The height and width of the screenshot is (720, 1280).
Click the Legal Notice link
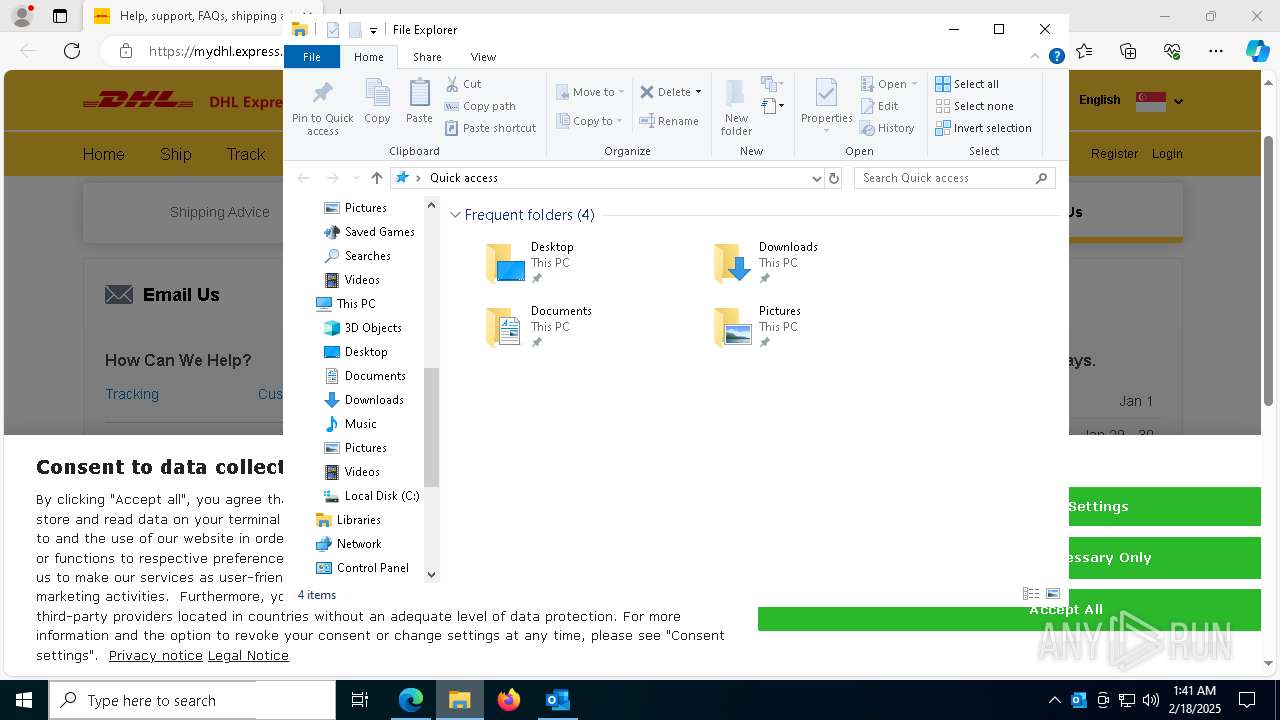point(248,656)
